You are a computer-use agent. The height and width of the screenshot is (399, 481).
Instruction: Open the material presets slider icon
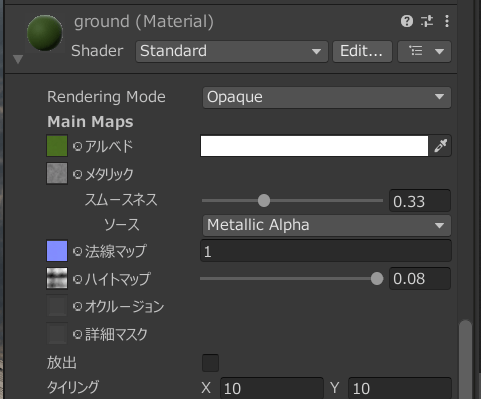(427, 21)
